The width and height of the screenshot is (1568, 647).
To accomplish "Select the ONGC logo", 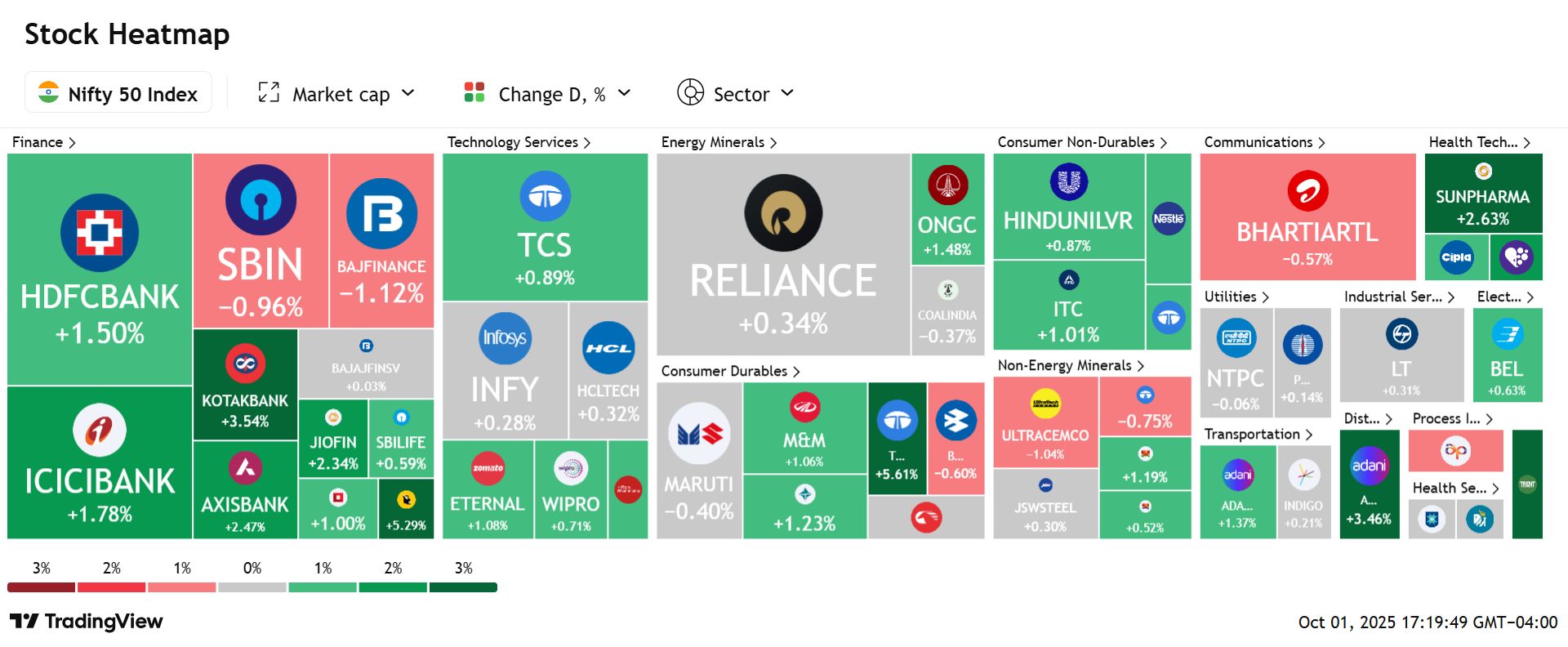I will click(947, 185).
